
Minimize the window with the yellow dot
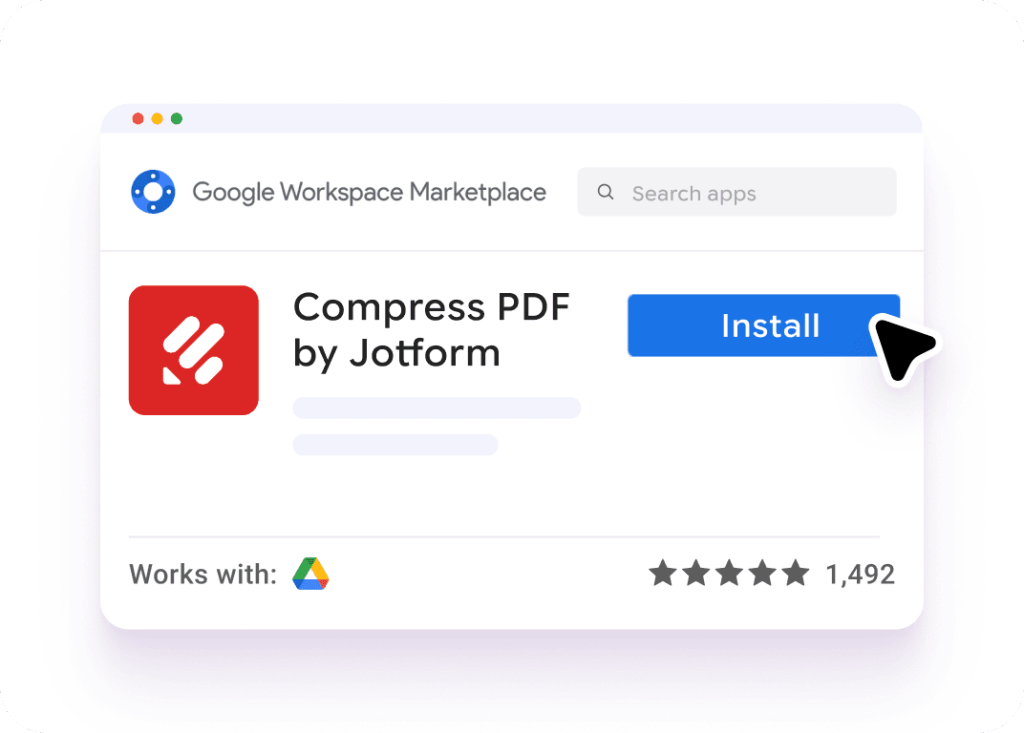coord(157,119)
